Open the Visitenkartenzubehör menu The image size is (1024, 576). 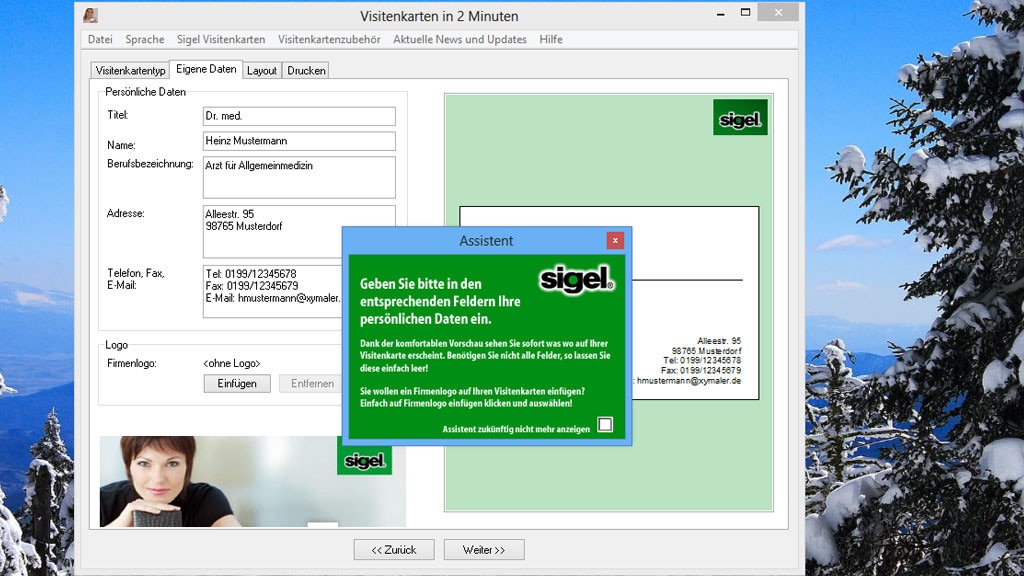coord(329,40)
